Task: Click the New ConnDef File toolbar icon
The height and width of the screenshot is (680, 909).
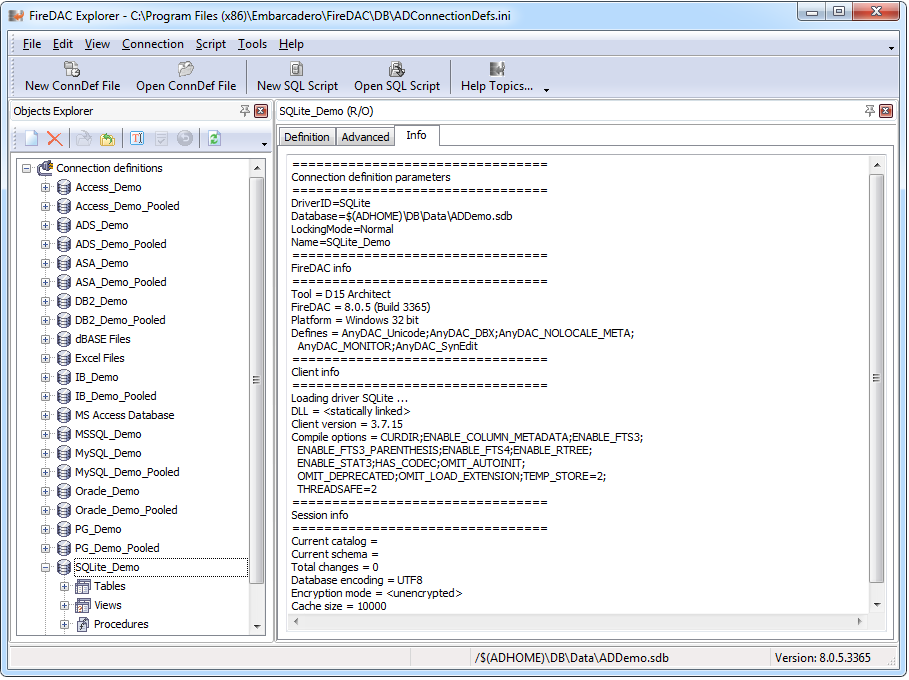Action: [x=72, y=69]
